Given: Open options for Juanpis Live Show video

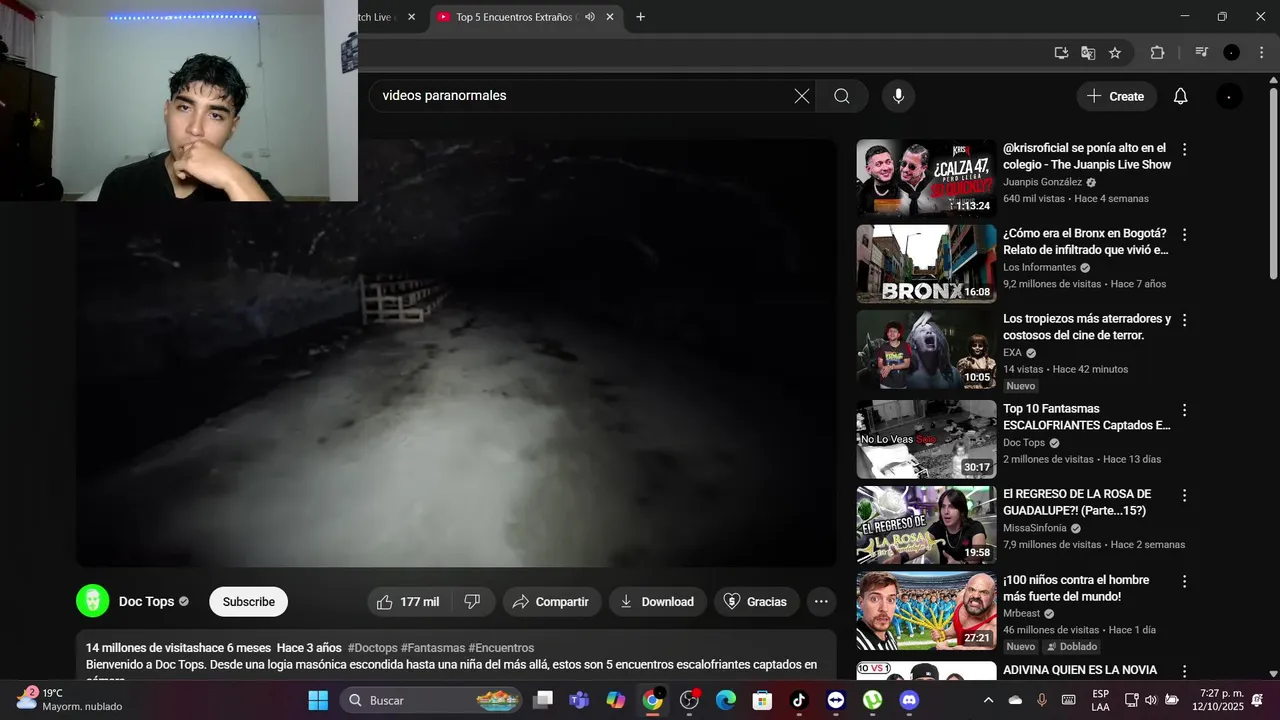Looking at the screenshot, I should [1185, 149].
